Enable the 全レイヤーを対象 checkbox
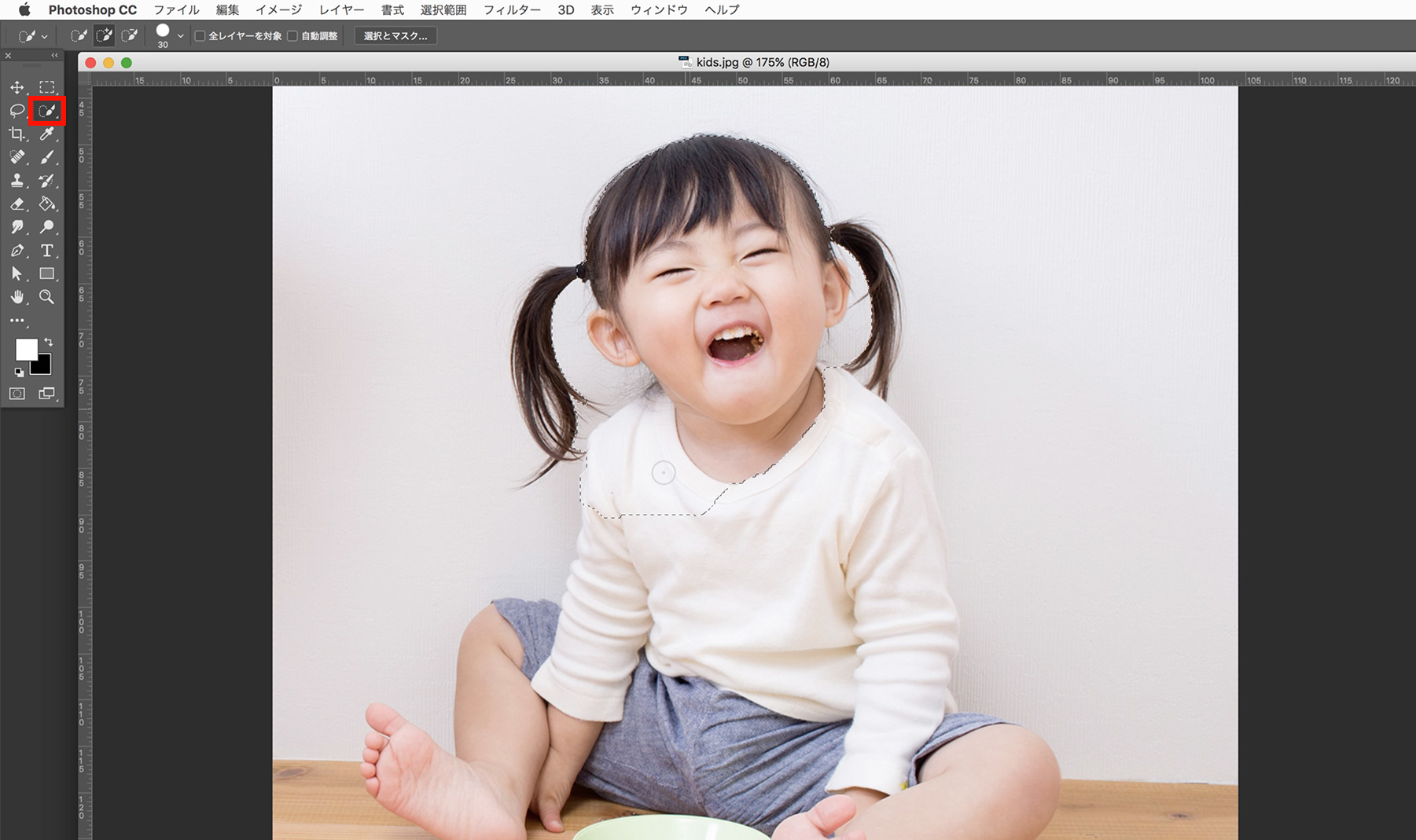Image resolution: width=1416 pixels, height=840 pixels. coord(200,36)
